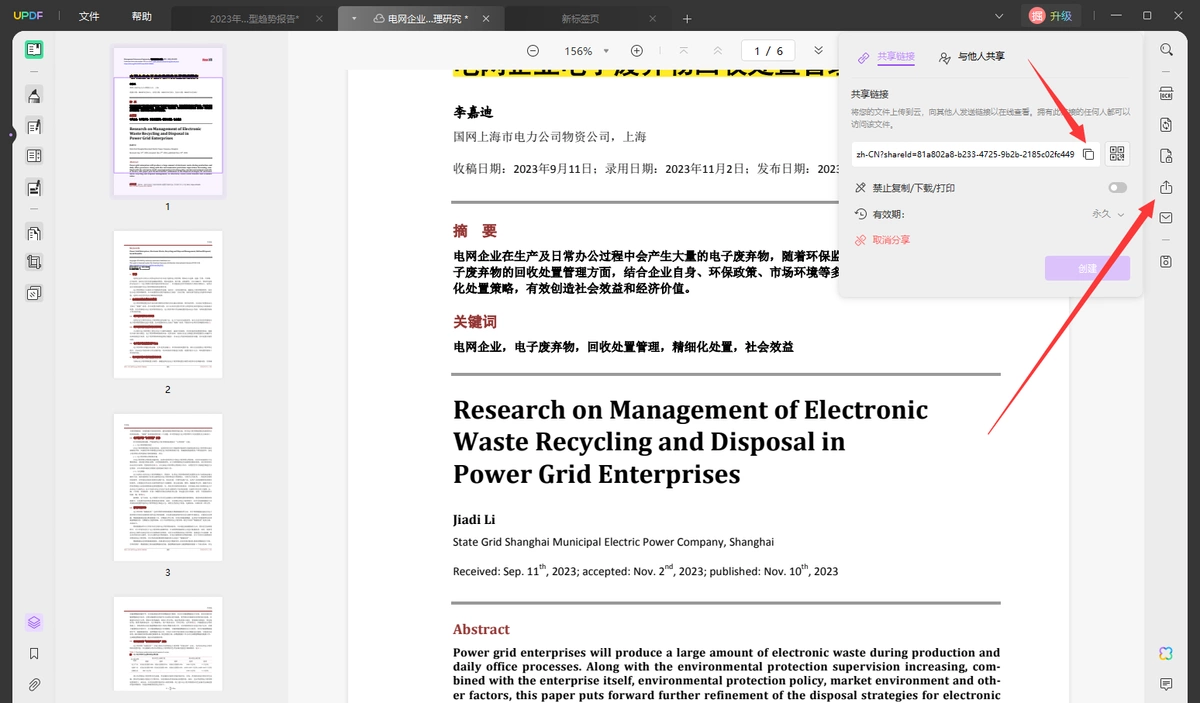Open the OCR recognition tool
This screenshot has width=1200, height=703.
pyautogui.click(x=1166, y=94)
